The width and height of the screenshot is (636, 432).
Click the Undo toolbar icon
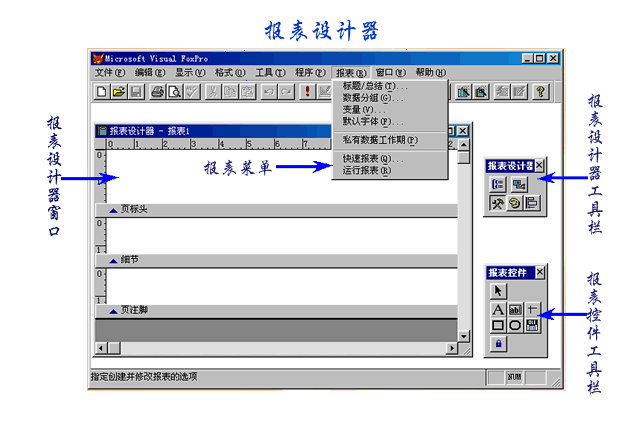tap(269, 92)
